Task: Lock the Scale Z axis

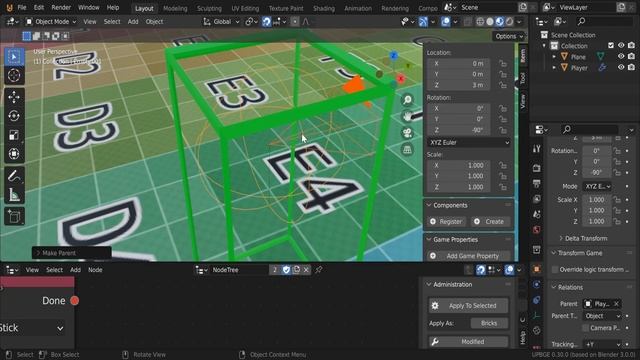Action: point(503,187)
